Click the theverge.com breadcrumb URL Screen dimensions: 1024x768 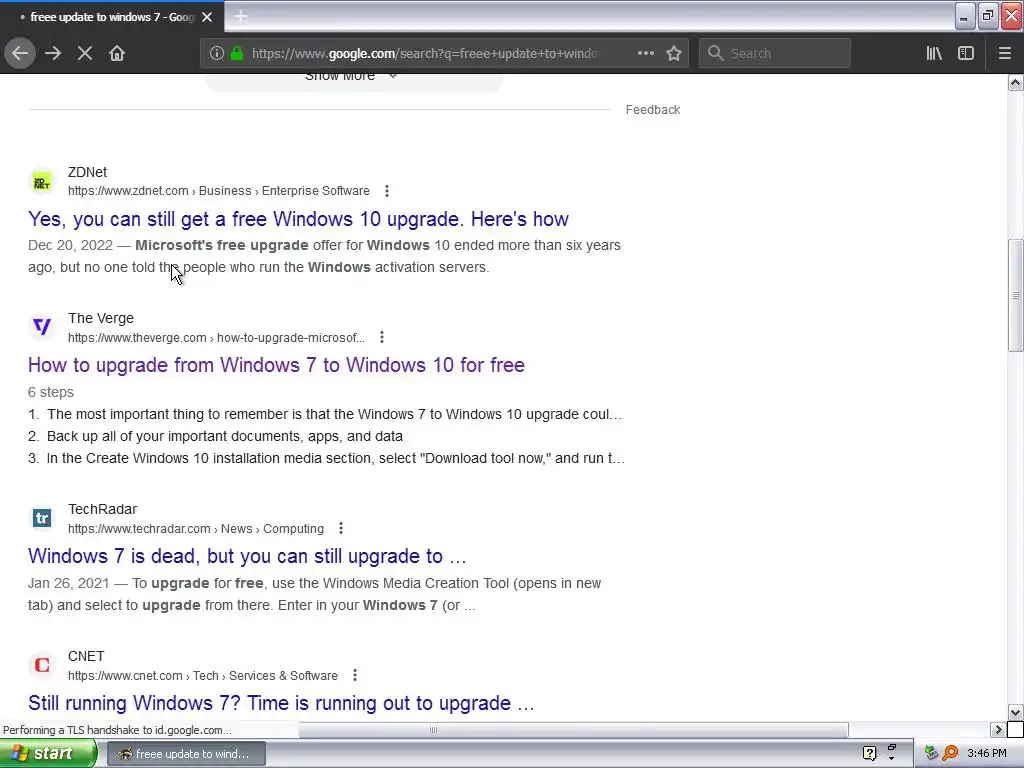point(216,337)
